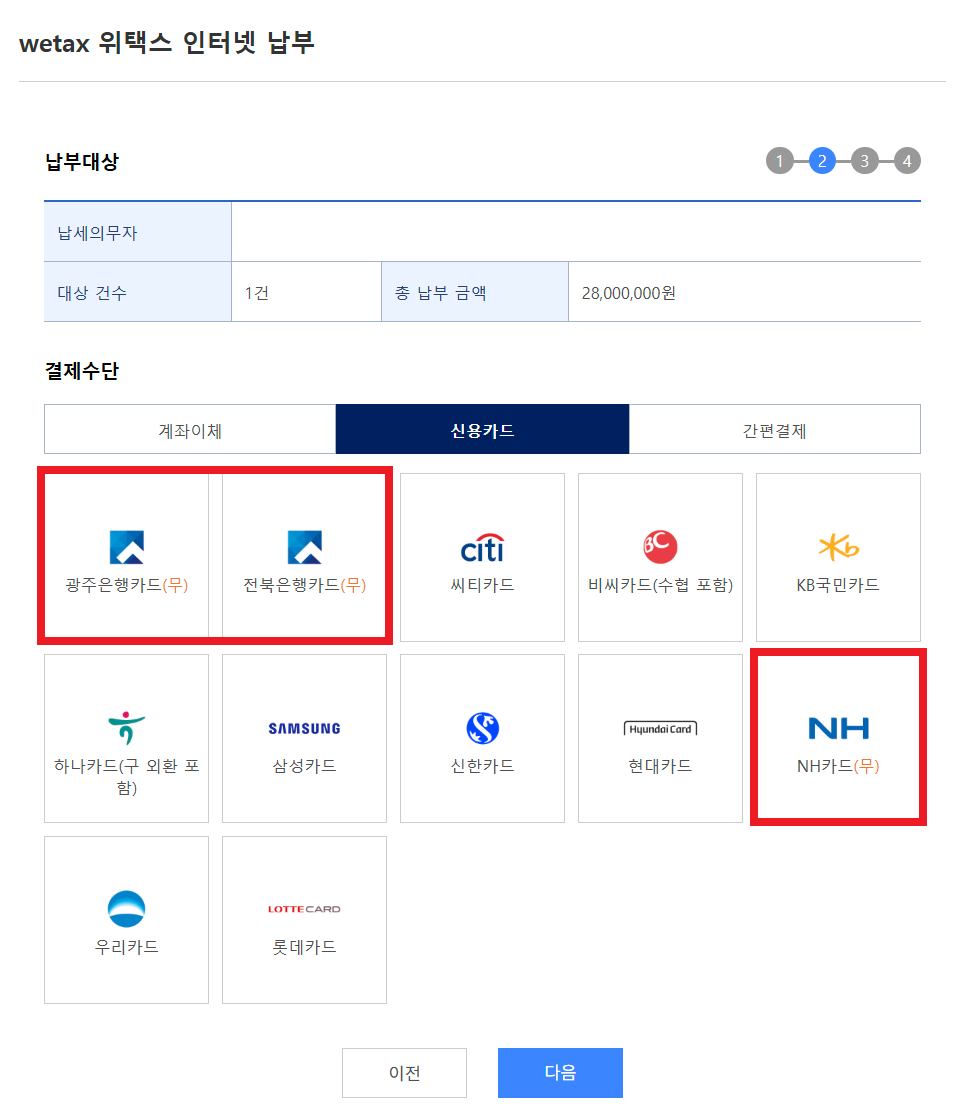
Task: Go back with the 이전 button
Action: [x=404, y=1073]
